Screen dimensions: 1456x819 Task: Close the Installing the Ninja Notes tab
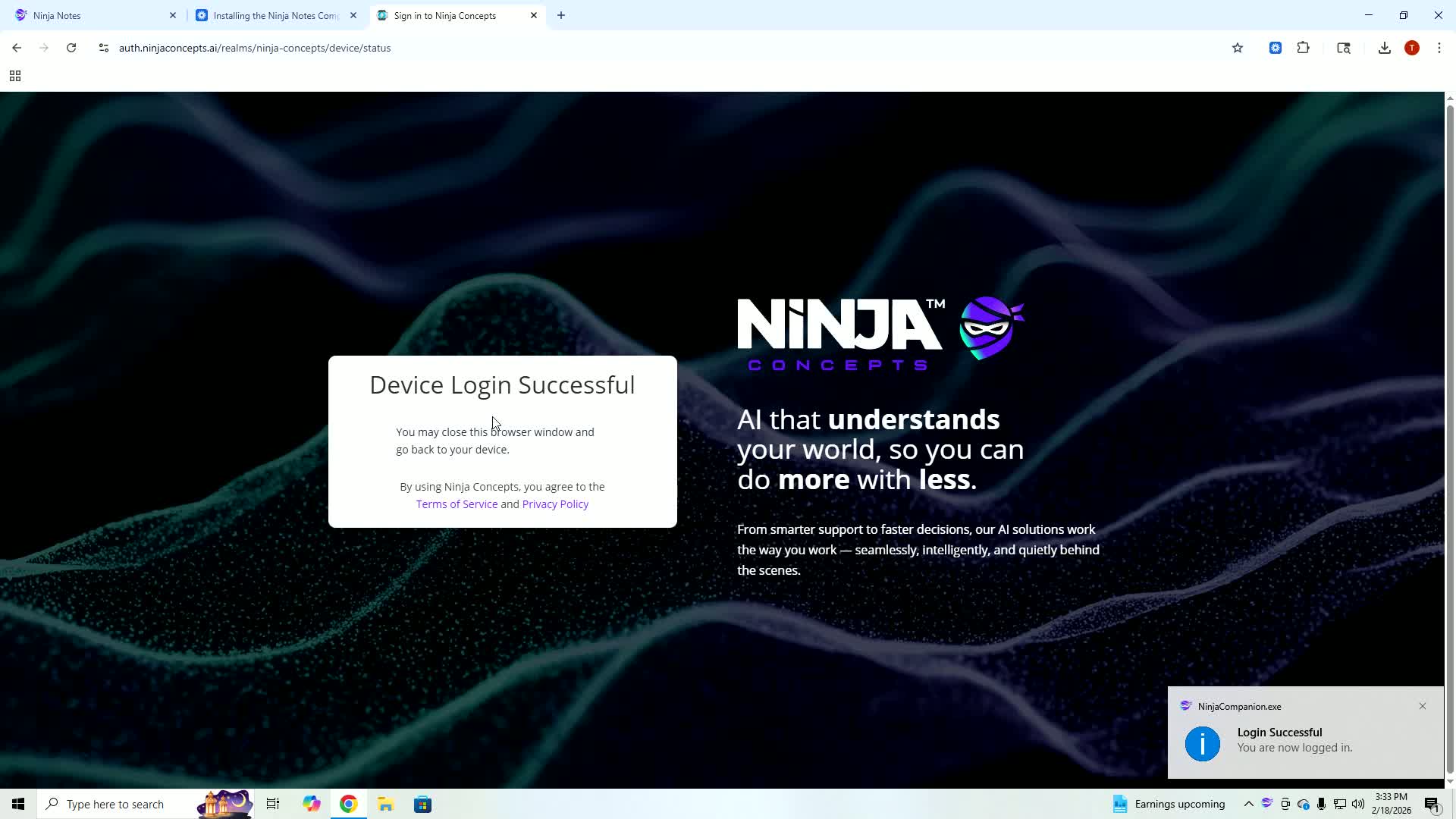click(353, 15)
